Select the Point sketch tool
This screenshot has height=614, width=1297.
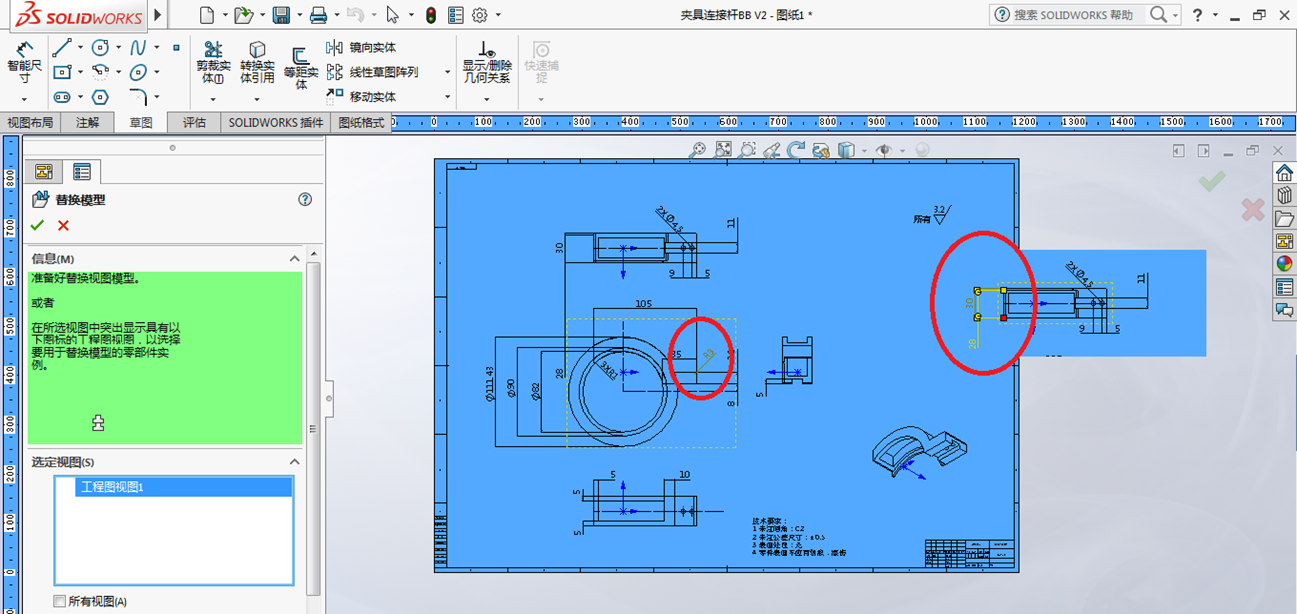[176, 47]
